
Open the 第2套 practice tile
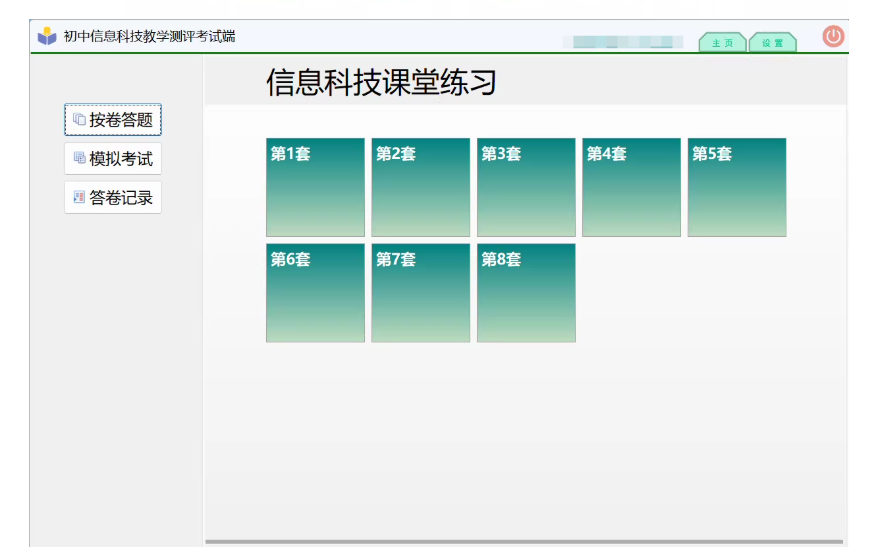click(x=420, y=187)
